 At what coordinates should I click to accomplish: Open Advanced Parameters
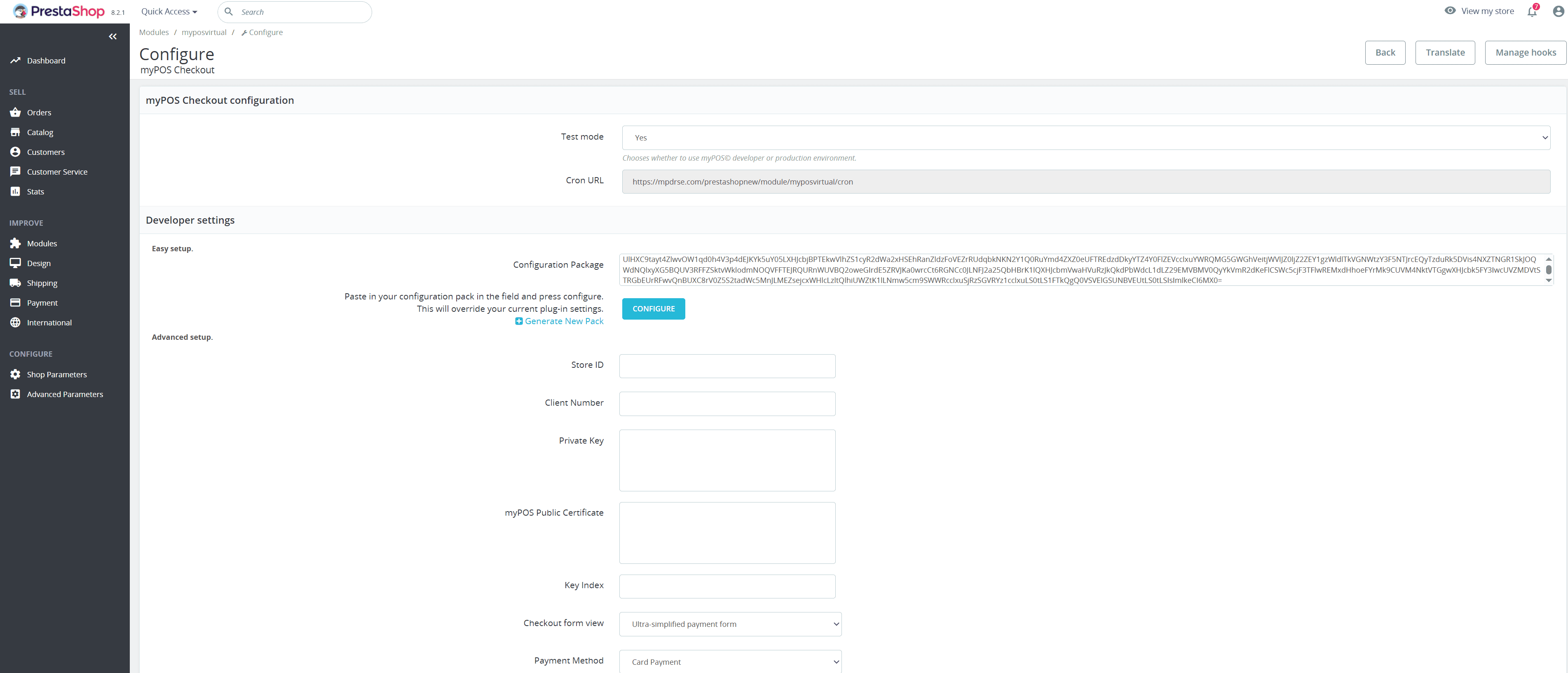(x=65, y=394)
